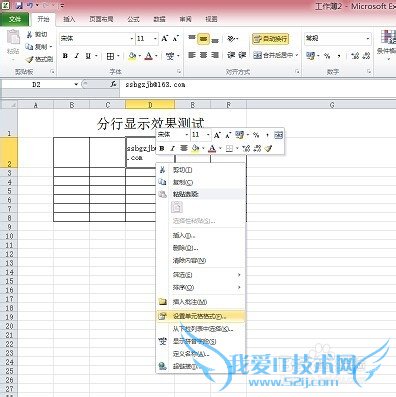Click the ribbon Decrease Font Size icon
396x397 pixels.
(176, 39)
